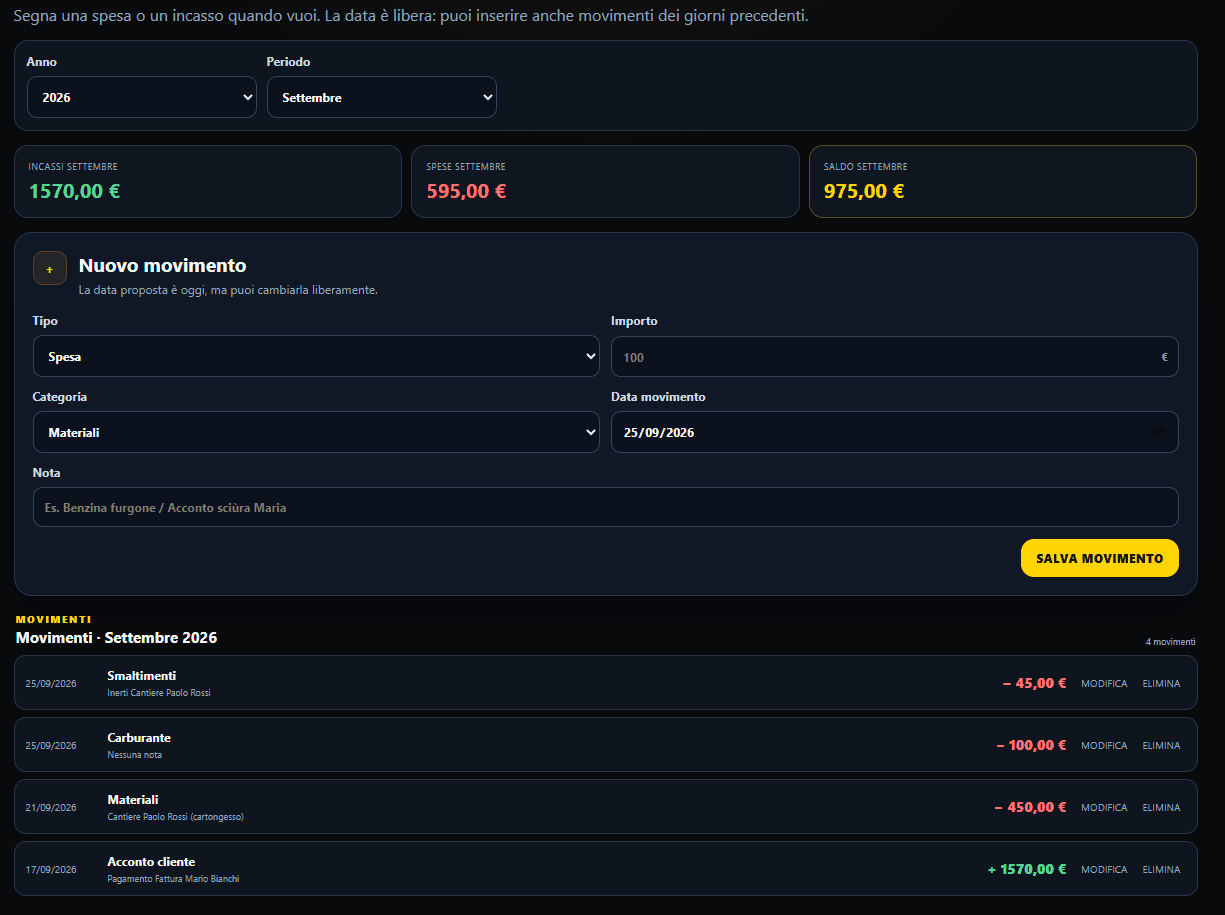Delete the Smaltimenti movement with Elimina
Viewport: 1225px width, 915px height.
(1161, 684)
